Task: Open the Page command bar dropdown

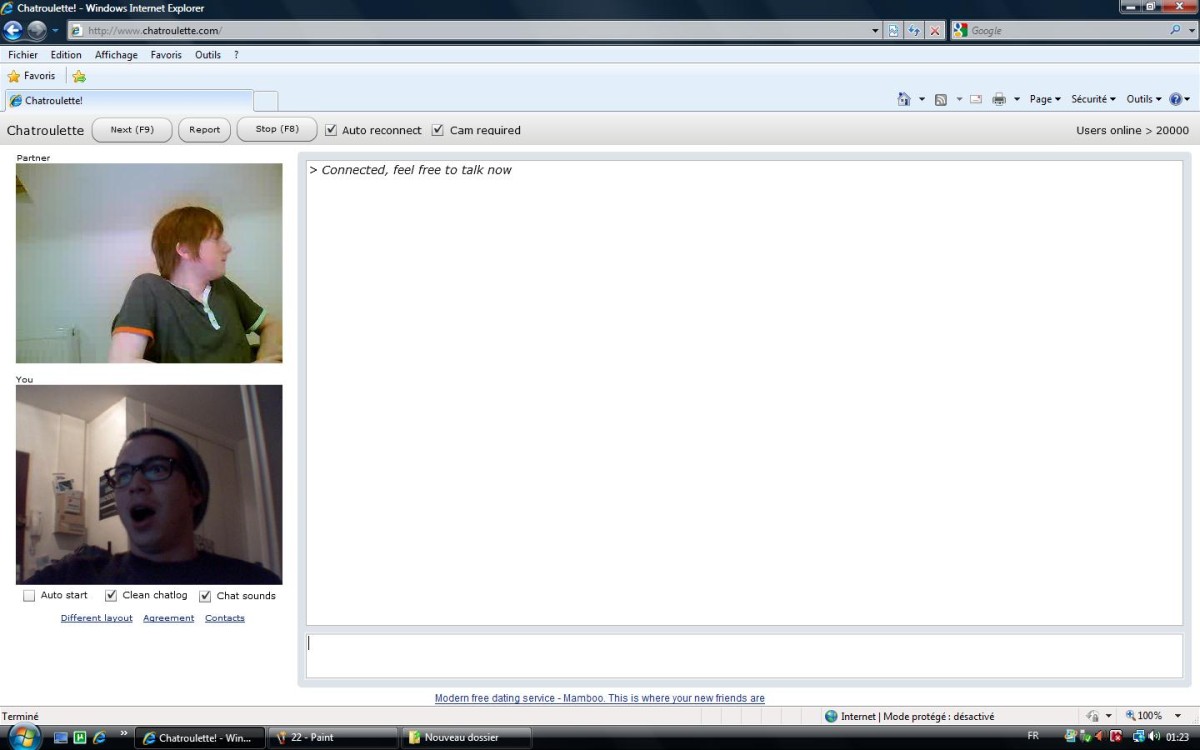Action: point(1045,99)
